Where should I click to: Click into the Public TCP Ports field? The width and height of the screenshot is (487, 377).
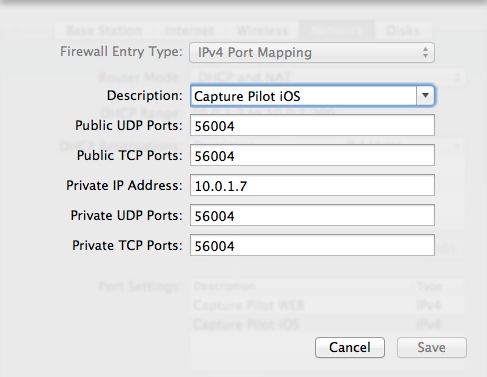pos(312,155)
